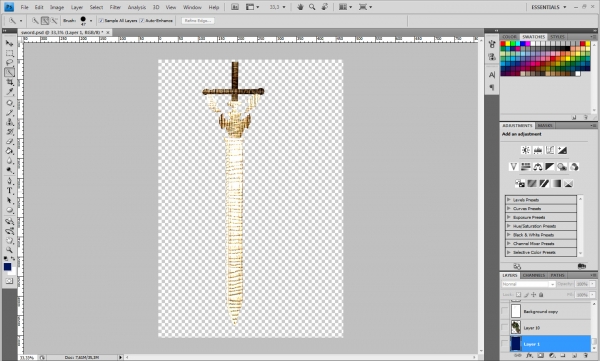The height and width of the screenshot is (361, 600).
Task: Click the foreground color swatch
Action: tap(7, 267)
